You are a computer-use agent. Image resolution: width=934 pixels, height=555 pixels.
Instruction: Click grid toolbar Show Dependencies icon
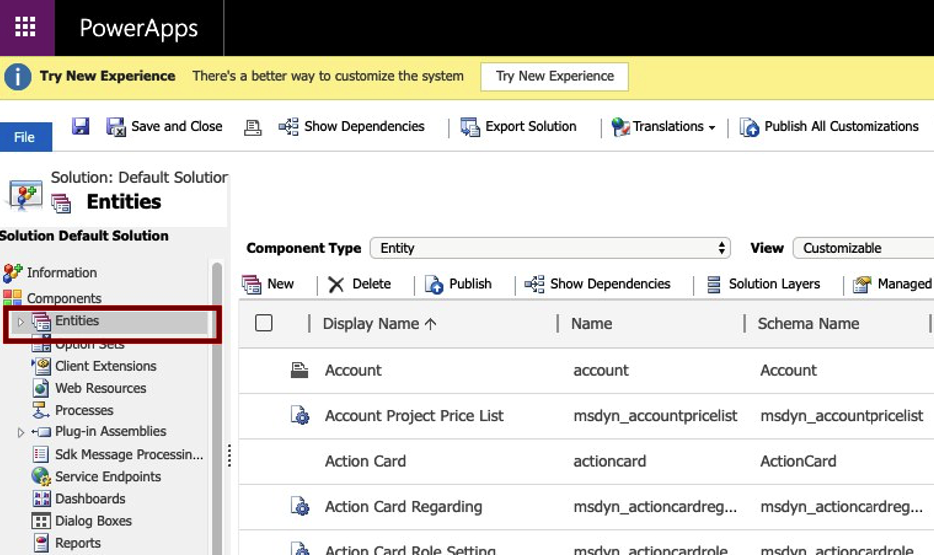point(534,284)
